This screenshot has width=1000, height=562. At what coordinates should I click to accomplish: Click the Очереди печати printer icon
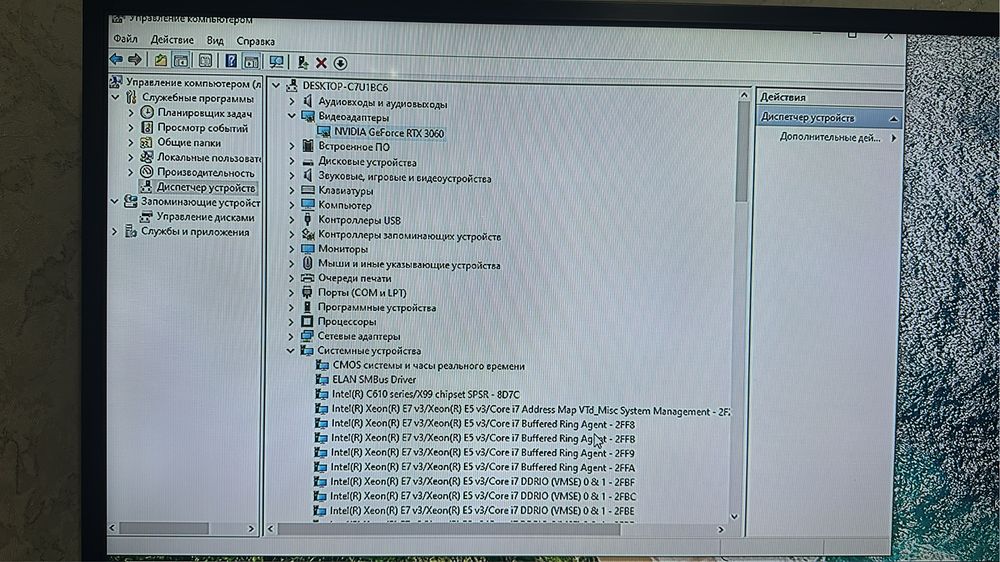point(307,278)
